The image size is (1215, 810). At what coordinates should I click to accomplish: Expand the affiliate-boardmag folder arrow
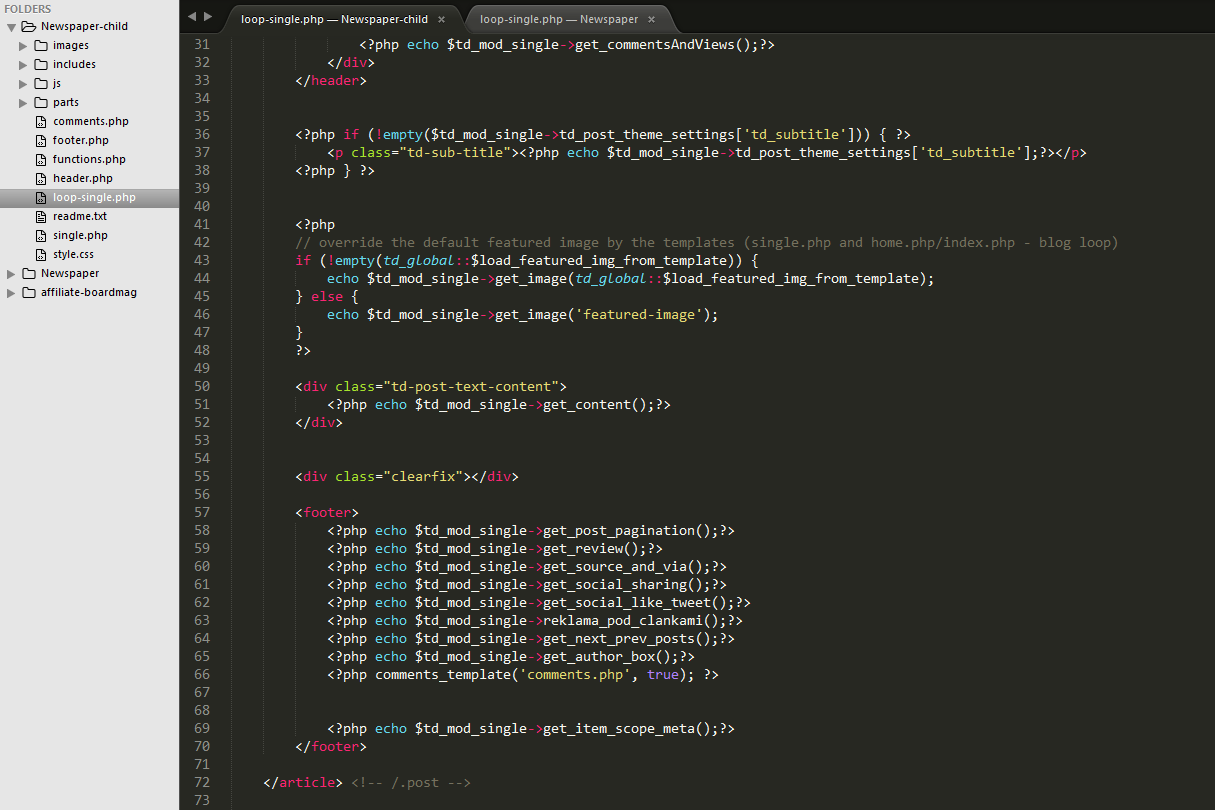pos(11,293)
